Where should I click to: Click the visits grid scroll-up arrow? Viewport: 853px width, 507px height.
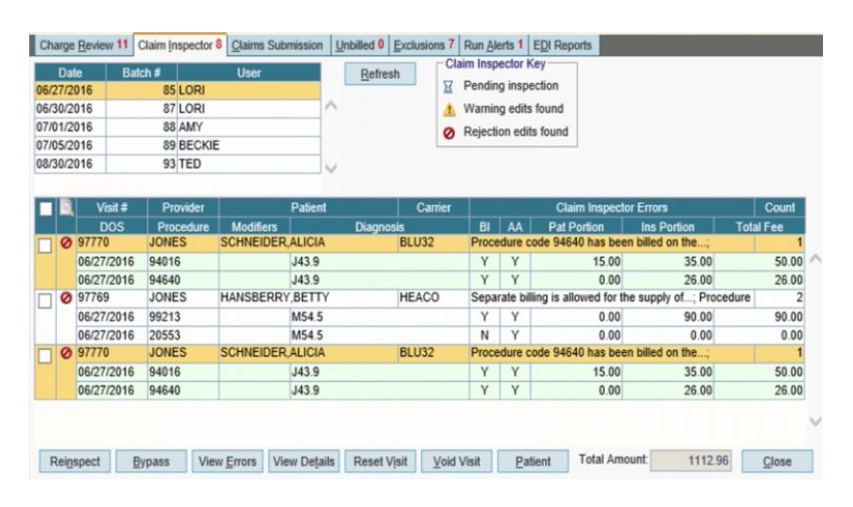pyautogui.click(x=815, y=259)
